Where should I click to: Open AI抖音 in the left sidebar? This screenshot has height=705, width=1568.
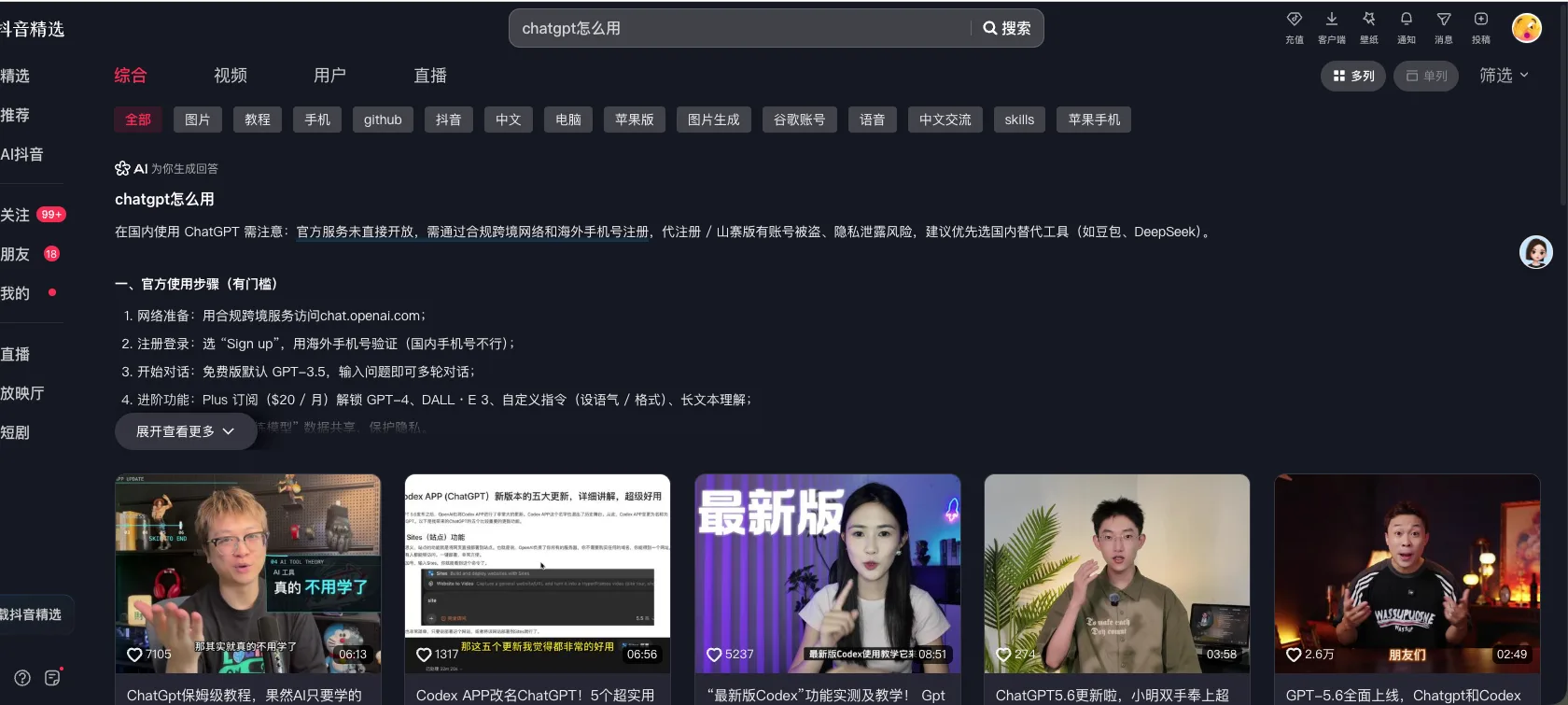(22, 154)
